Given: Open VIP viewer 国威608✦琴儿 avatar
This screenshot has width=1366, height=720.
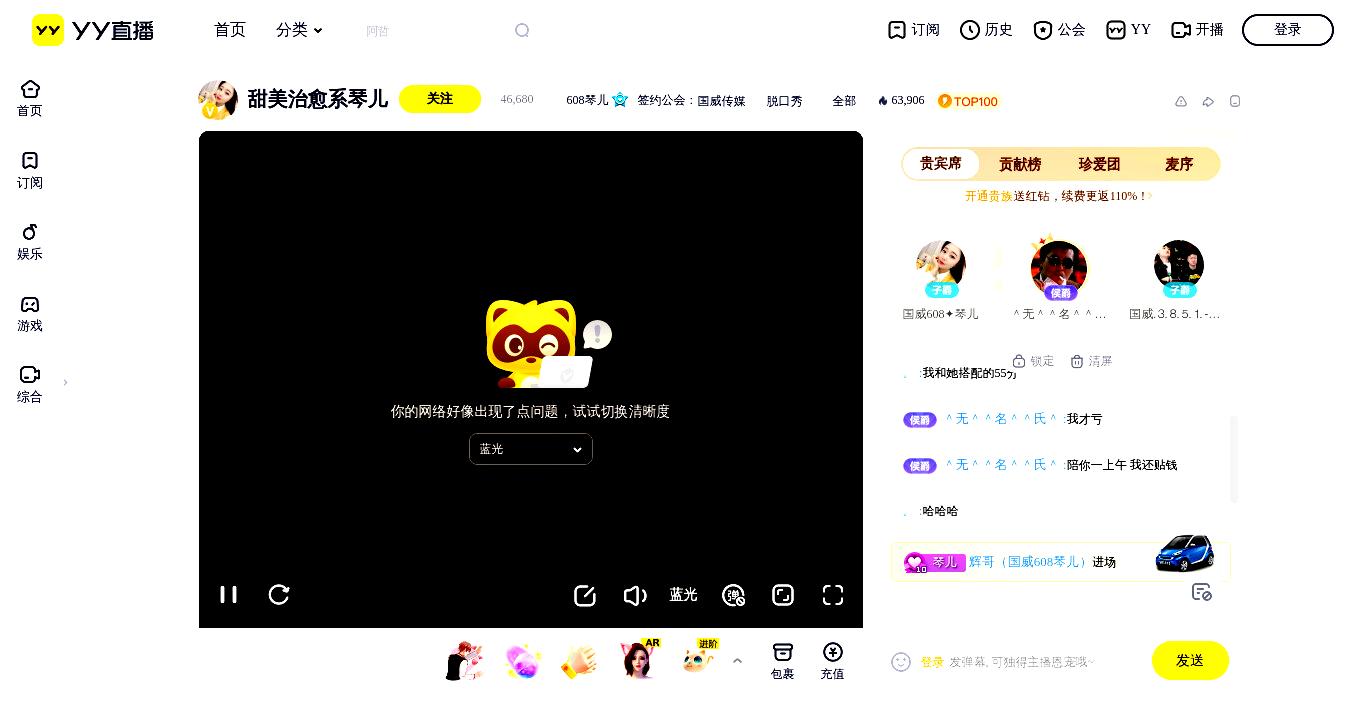Looking at the screenshot, I should click(x=941, y=267).
